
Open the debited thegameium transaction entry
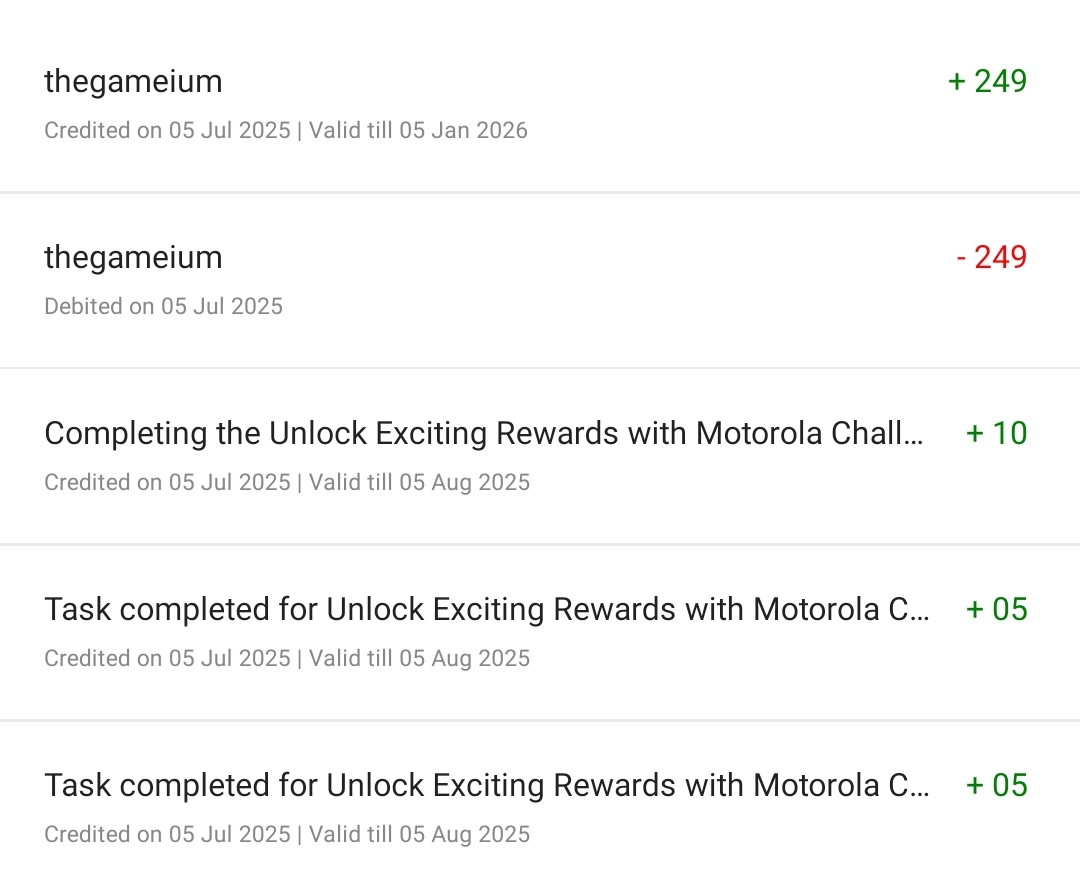(x=133, y=257)
